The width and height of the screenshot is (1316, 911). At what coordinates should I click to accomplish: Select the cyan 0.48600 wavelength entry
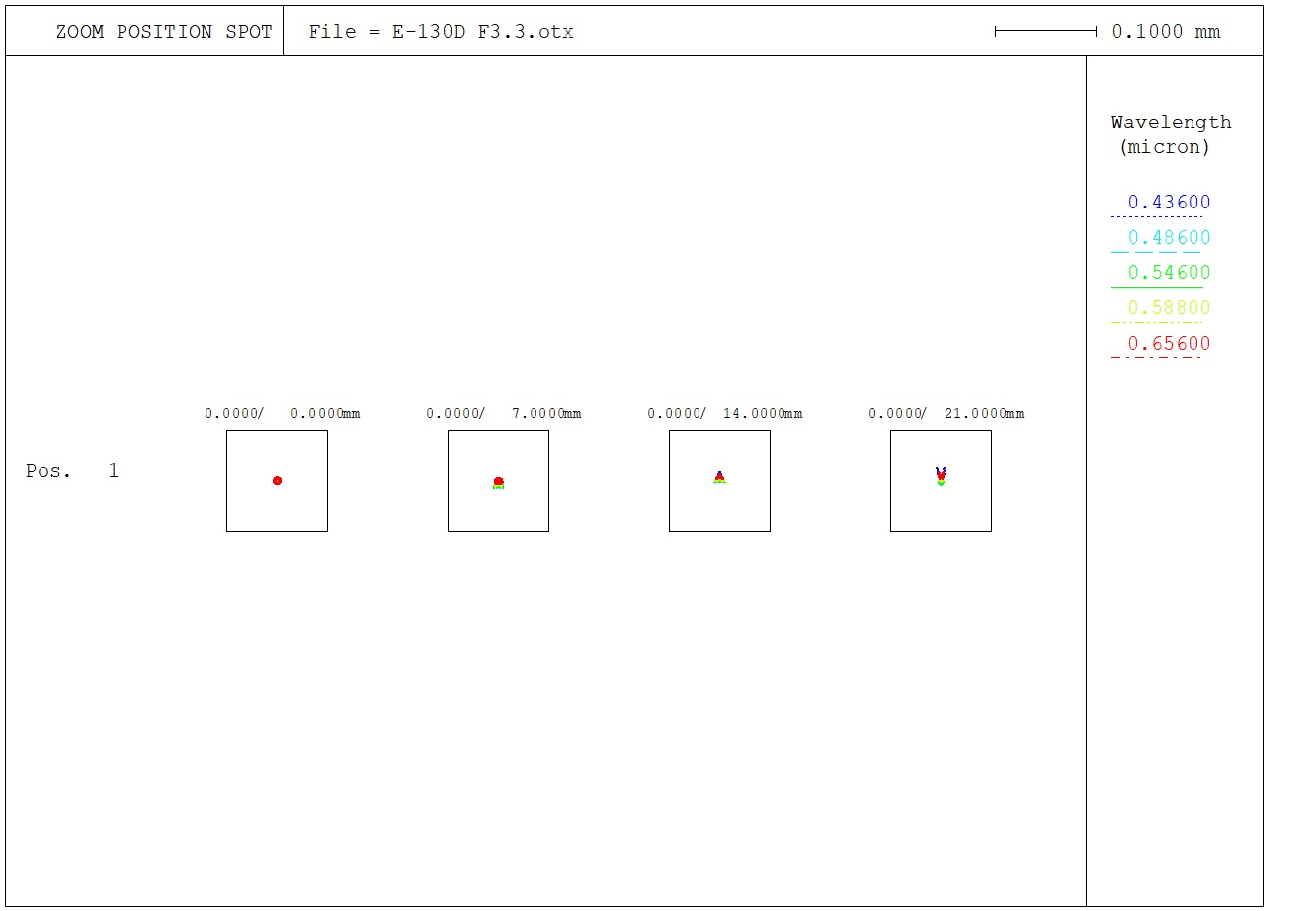pos(1169,238)
